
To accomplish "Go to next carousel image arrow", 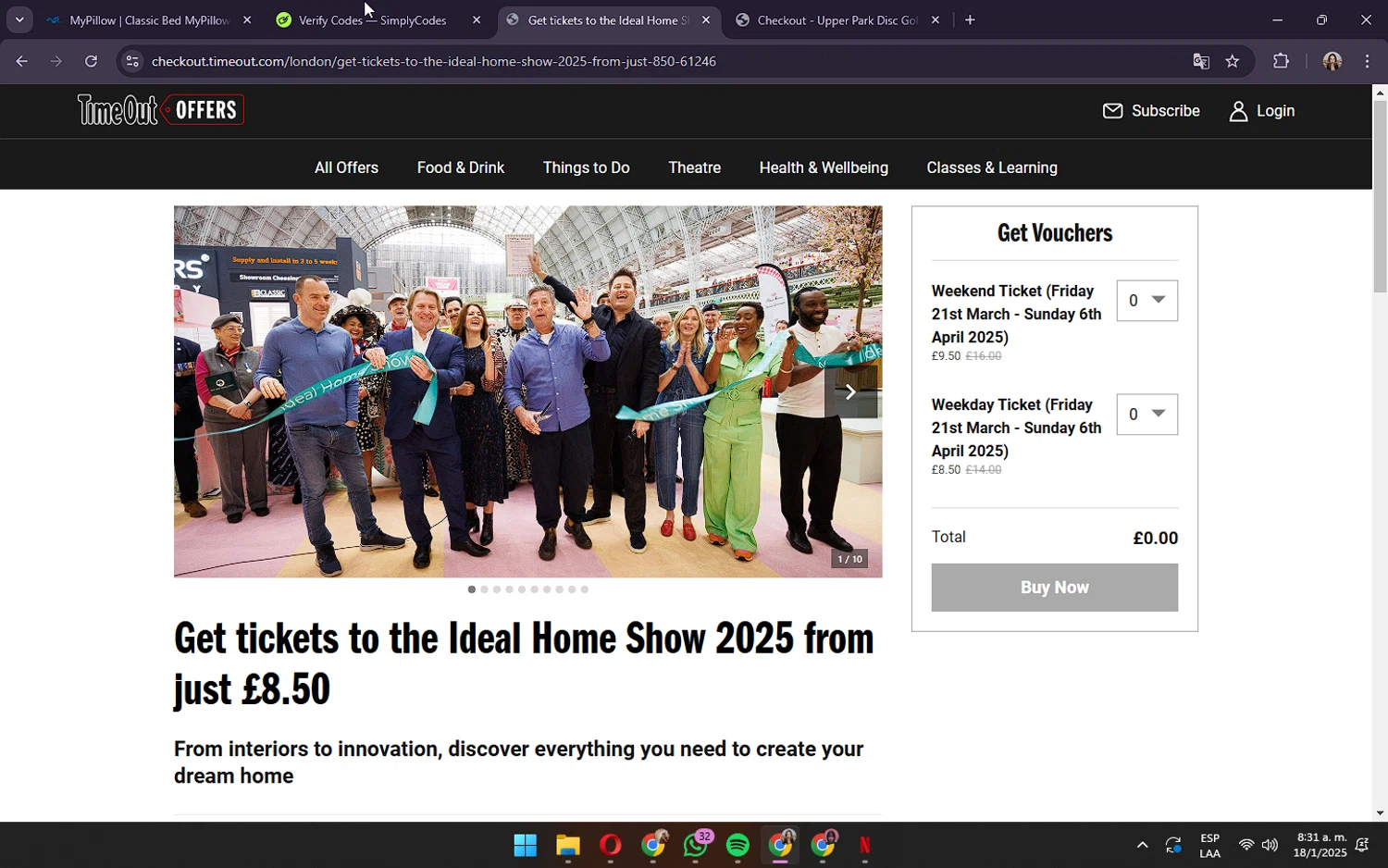I will (850, 392).
